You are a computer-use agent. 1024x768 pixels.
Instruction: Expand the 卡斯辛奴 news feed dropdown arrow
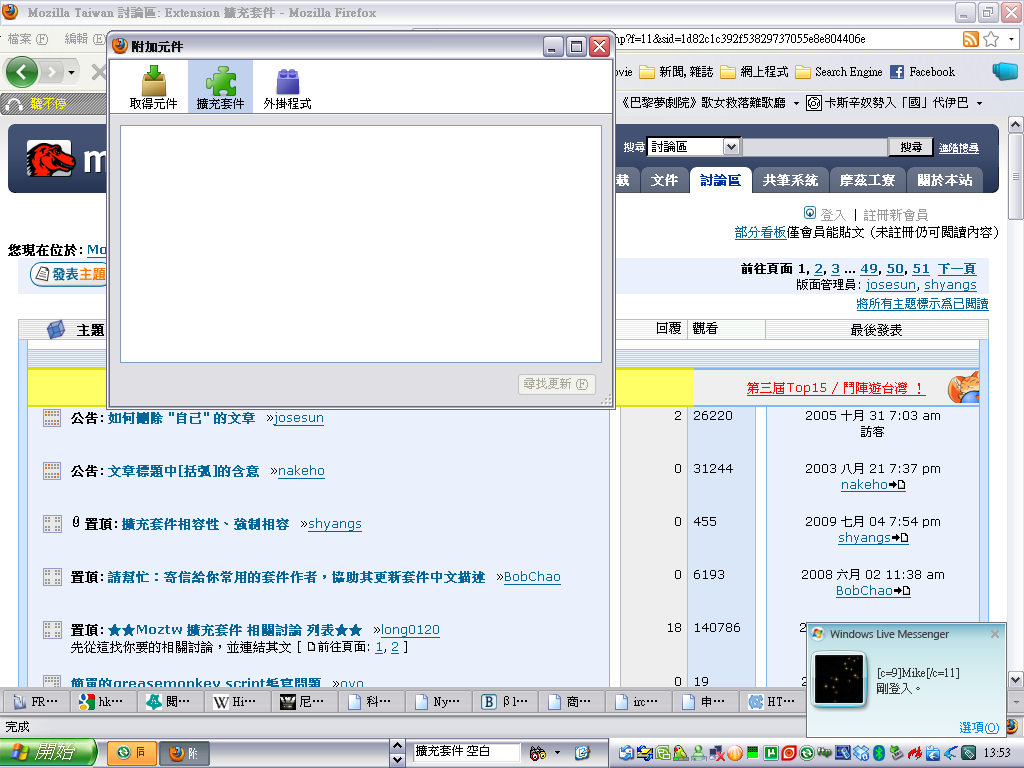[979, 103]
